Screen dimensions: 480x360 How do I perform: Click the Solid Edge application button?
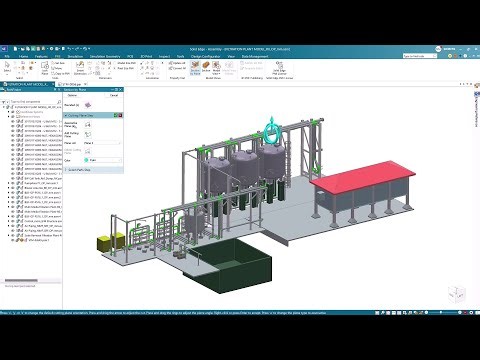4,49
